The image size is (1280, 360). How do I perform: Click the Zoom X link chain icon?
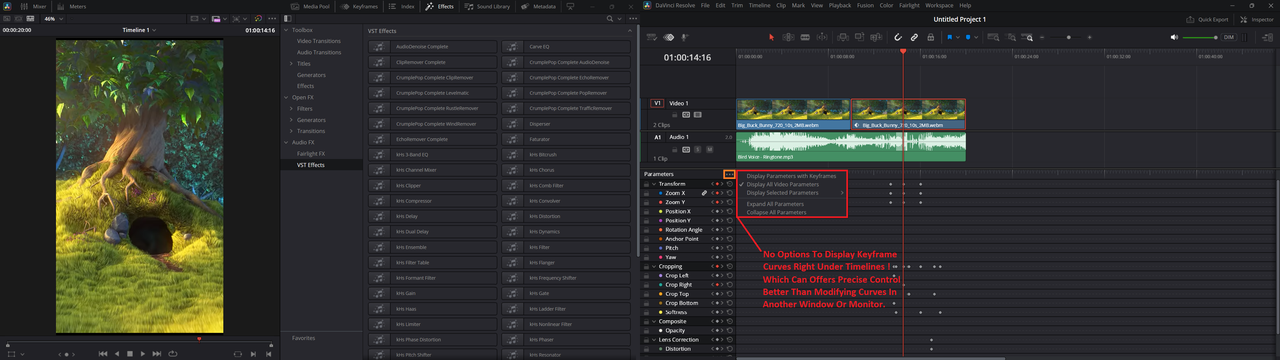click(x=704, y=193)
